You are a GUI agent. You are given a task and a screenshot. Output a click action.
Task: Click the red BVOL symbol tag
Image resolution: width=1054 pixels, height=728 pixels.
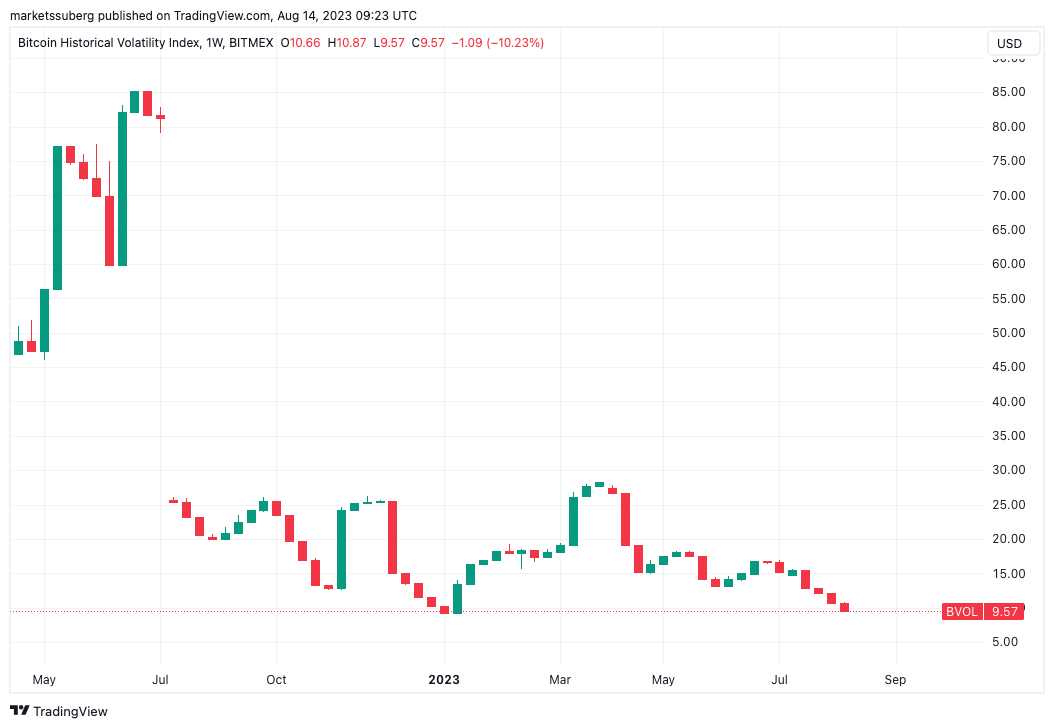point(961,611)
